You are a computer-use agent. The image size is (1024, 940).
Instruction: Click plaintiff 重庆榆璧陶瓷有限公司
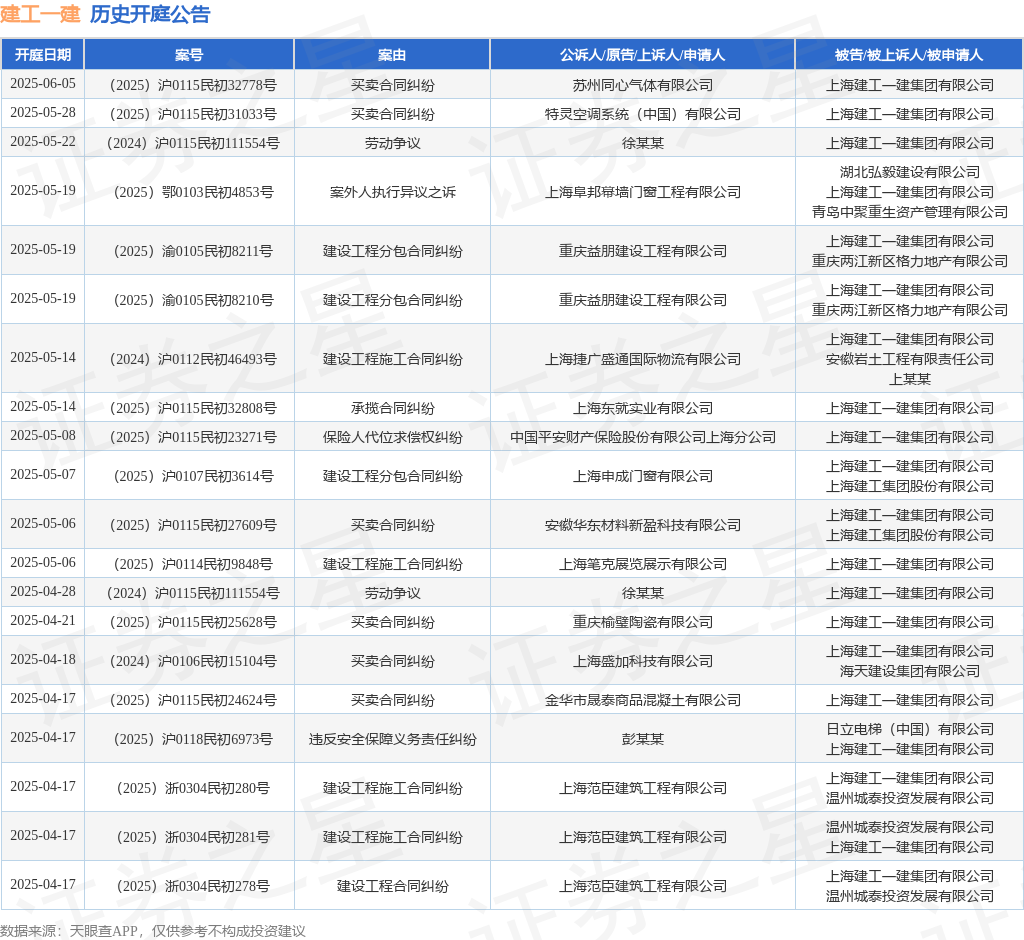(643, 622)
